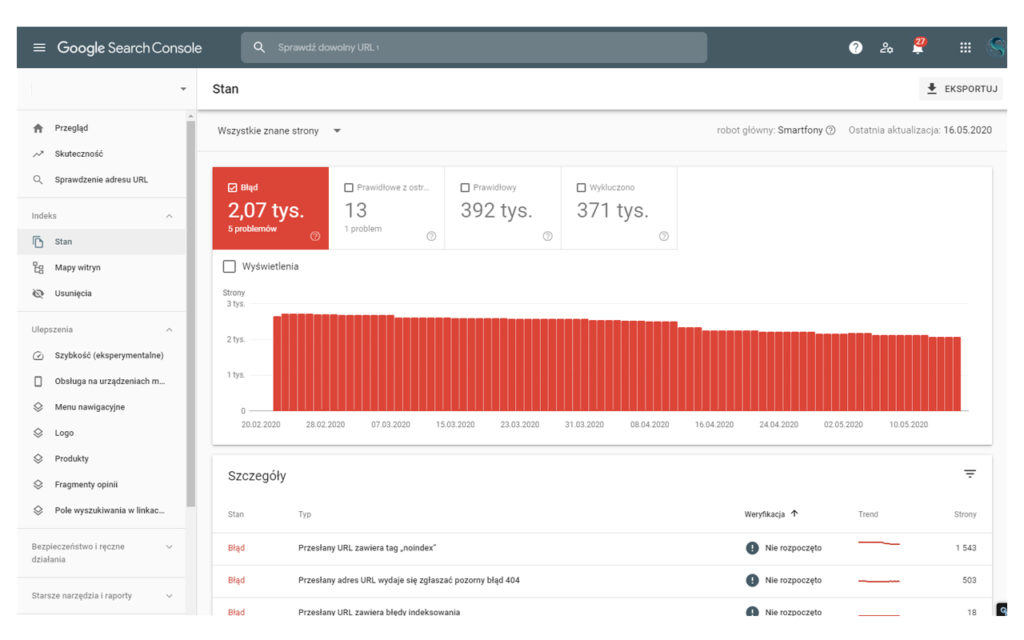Open users and permissions icon

[x=886, y=47]
